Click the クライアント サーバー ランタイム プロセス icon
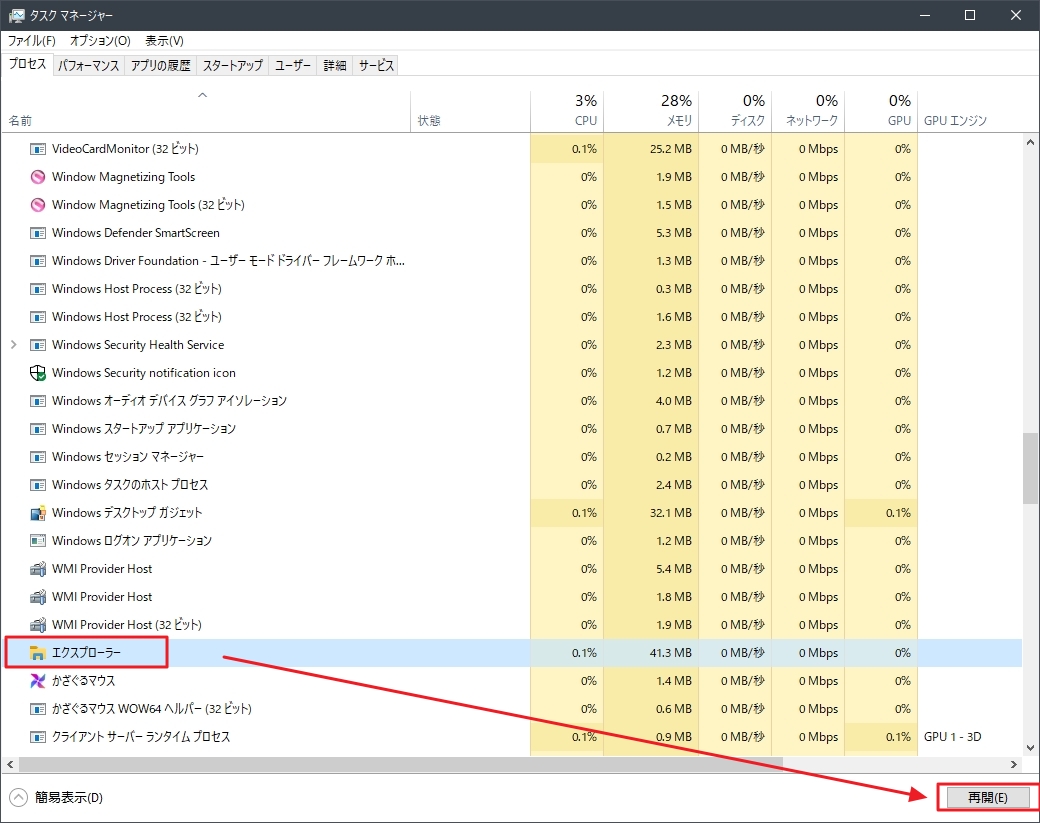 tap(38, 737)
